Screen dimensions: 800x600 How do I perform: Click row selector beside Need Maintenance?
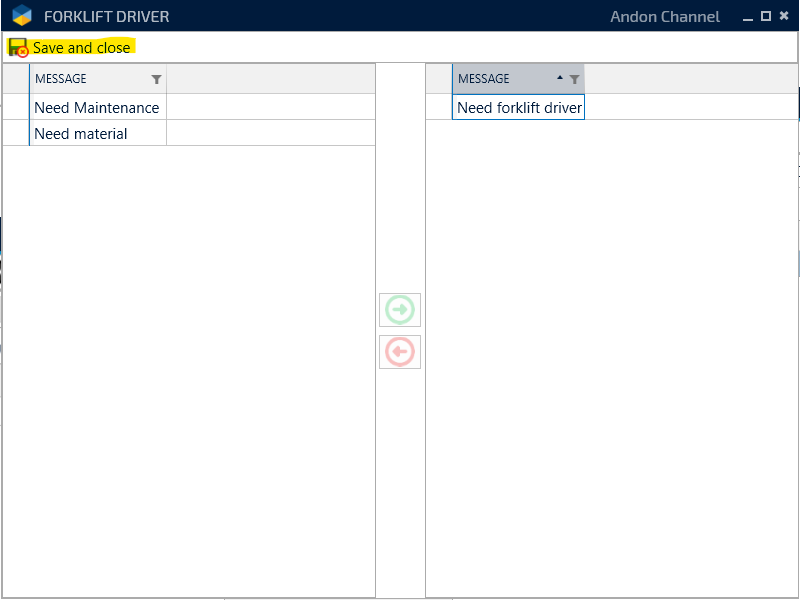(x=16, y=107)
